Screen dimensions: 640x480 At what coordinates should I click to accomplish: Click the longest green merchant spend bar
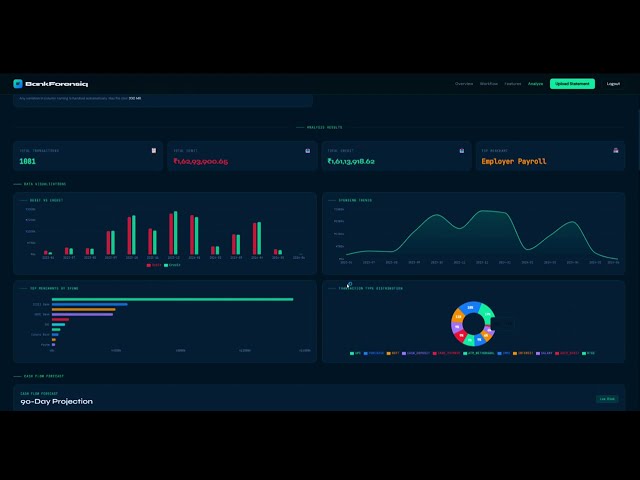pyautogui.click(x=172, y=299)
